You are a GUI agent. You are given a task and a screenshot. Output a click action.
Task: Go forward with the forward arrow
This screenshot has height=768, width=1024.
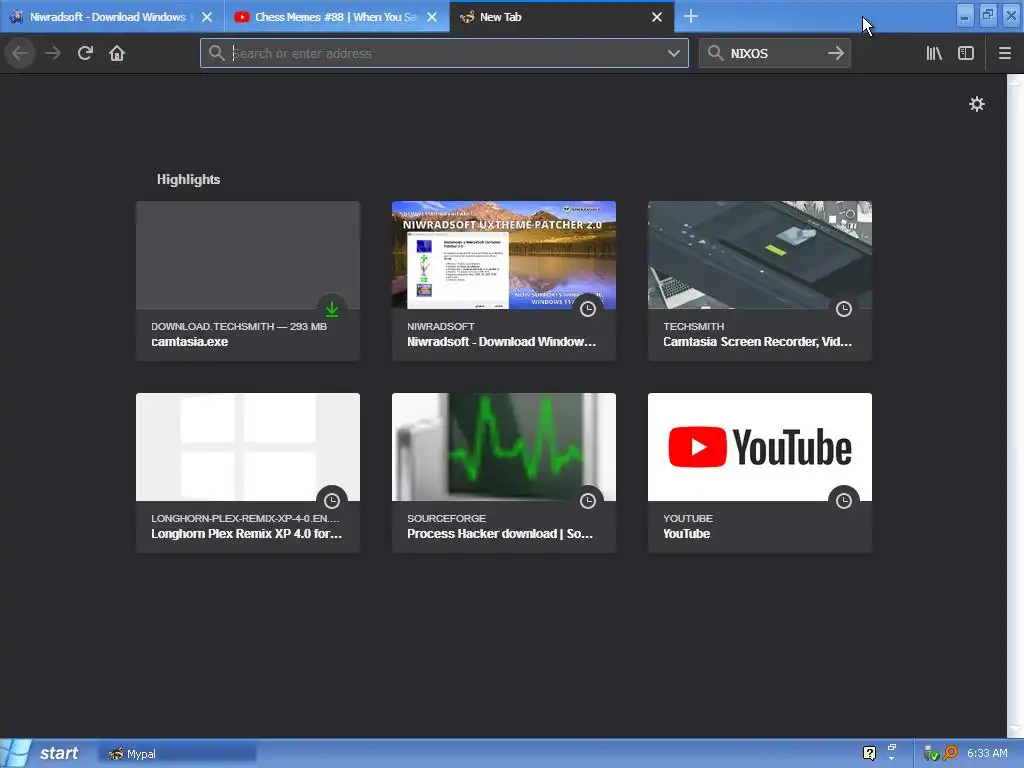point(53,54)
